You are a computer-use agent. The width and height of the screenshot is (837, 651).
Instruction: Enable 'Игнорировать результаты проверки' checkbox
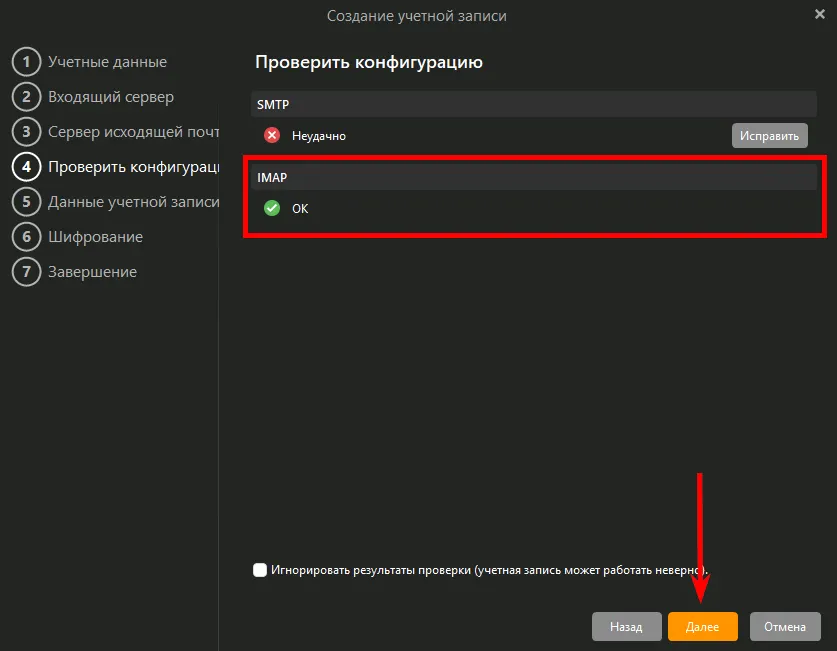click(261, 570)
